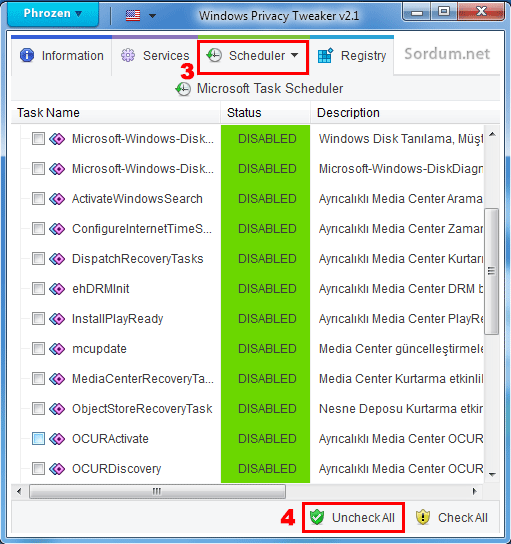Select the ActivateWindowsSearch task name
This screenshot has width=511, height=544.
coord(137,199)
